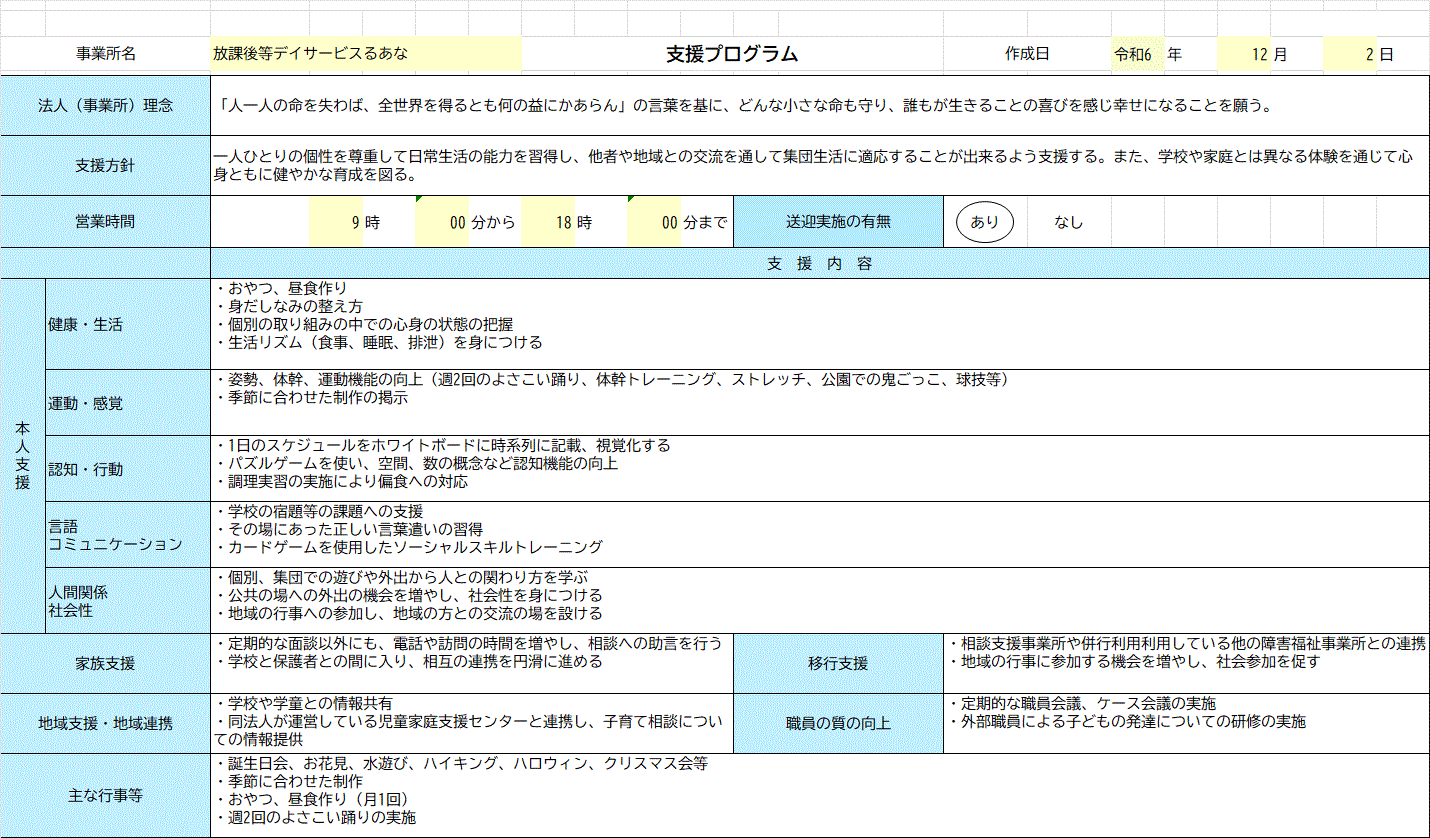Click the 送迎実施の有無 header cell
This screenshot has width=1430, height=838.
coord(838,221)
